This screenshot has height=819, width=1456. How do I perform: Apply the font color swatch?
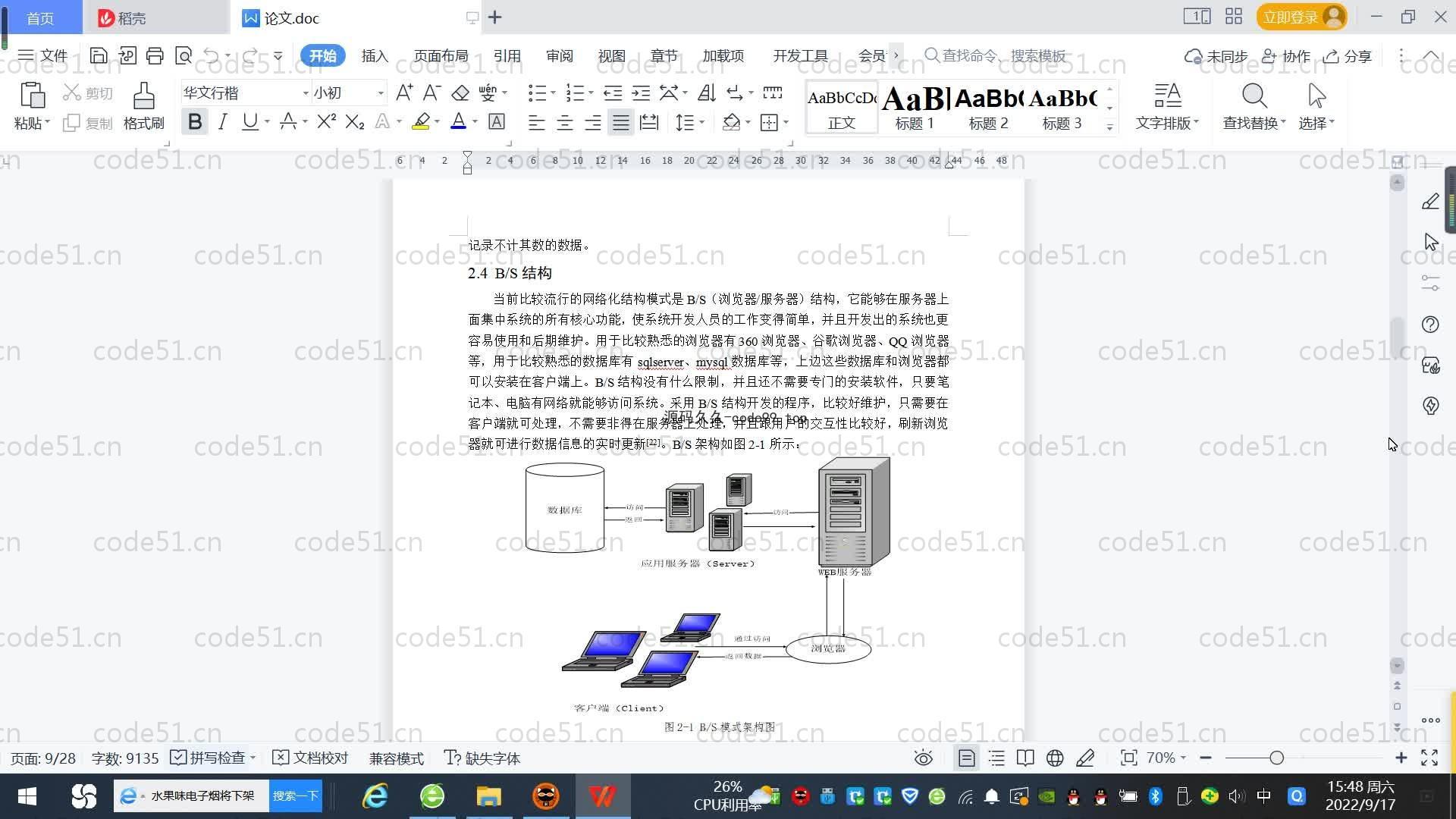[x=458, y=121]
